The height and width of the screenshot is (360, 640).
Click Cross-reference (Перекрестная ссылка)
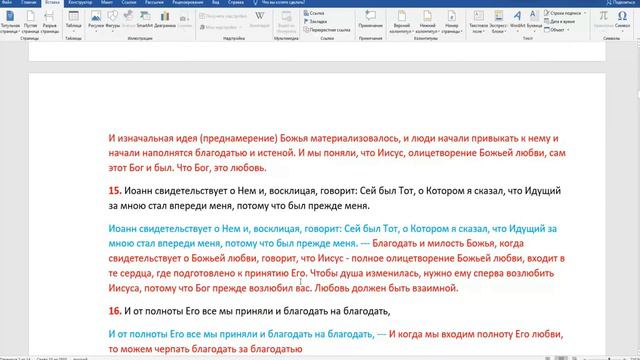[327, 30]
